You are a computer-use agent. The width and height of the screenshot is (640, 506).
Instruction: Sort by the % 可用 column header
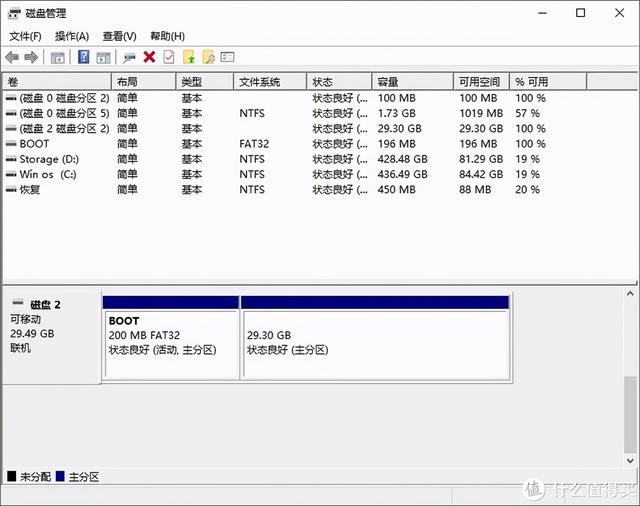[x=548, y=82]
